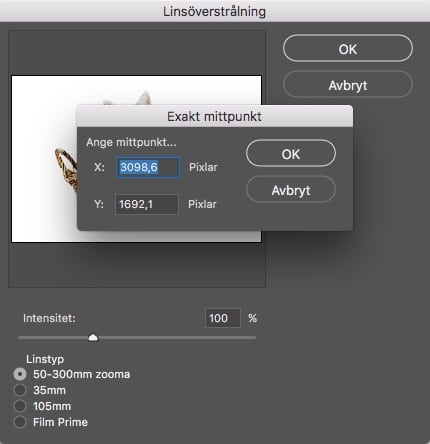The width and height of the screenshot is (430, 444).
Task: Choose the 35mm lens radio button
Action: click(x=20, y=390)
